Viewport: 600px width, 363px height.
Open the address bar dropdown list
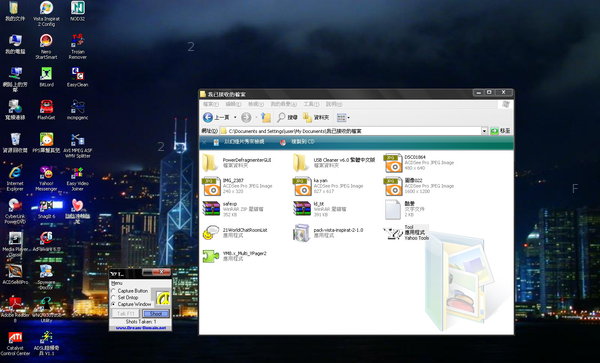coord(484,131)
